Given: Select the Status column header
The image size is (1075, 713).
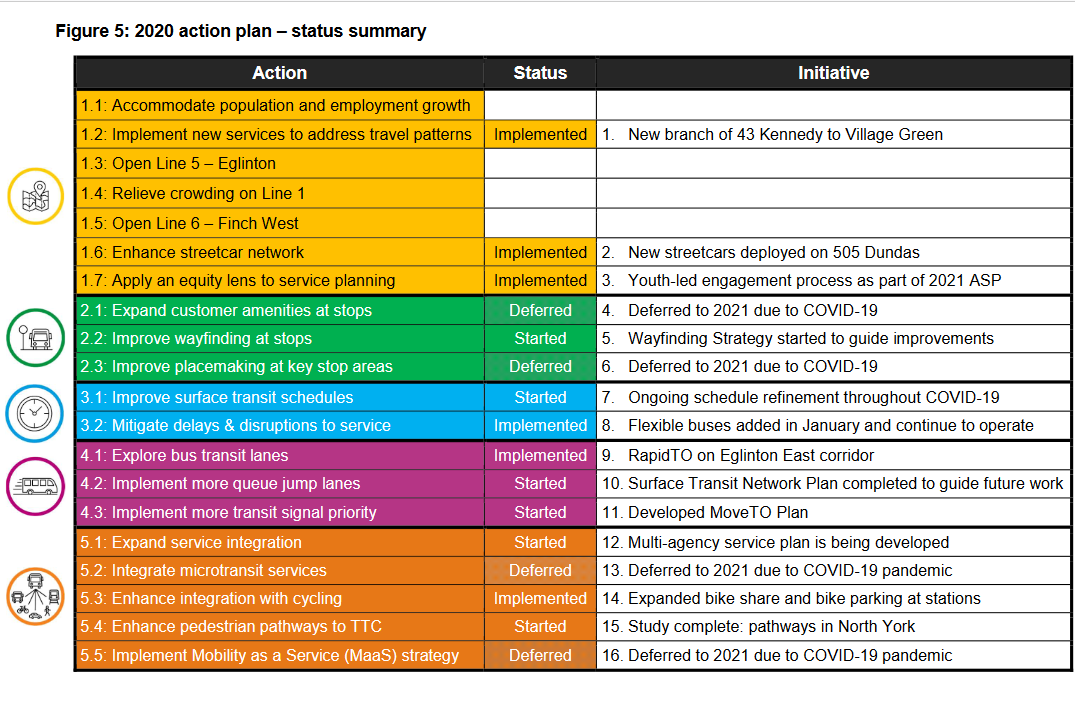Looking at the screenshot, I should 540,73.
